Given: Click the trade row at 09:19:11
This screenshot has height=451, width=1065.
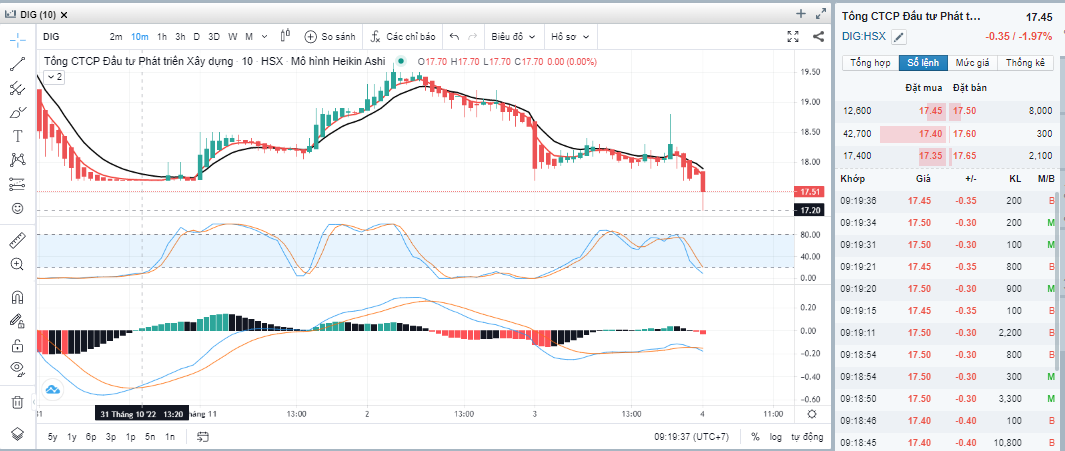Looking at the screenshot, I should coord(947,333).
